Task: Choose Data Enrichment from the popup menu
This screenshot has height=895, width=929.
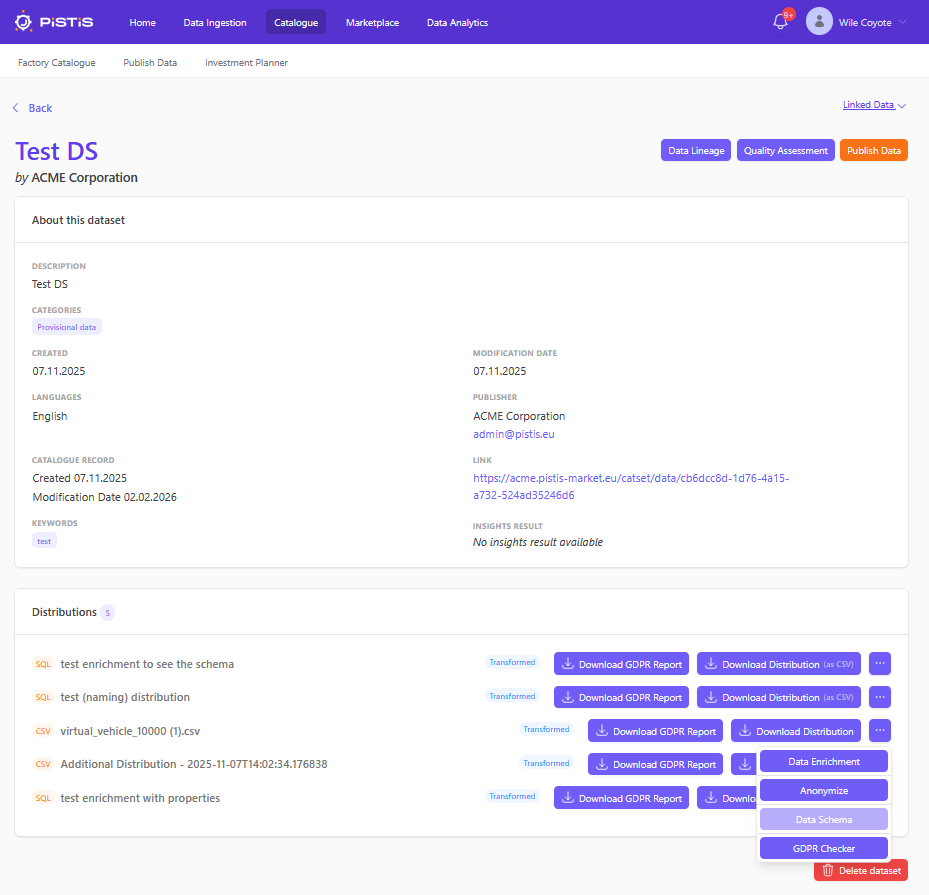Action: click(824, 761)
